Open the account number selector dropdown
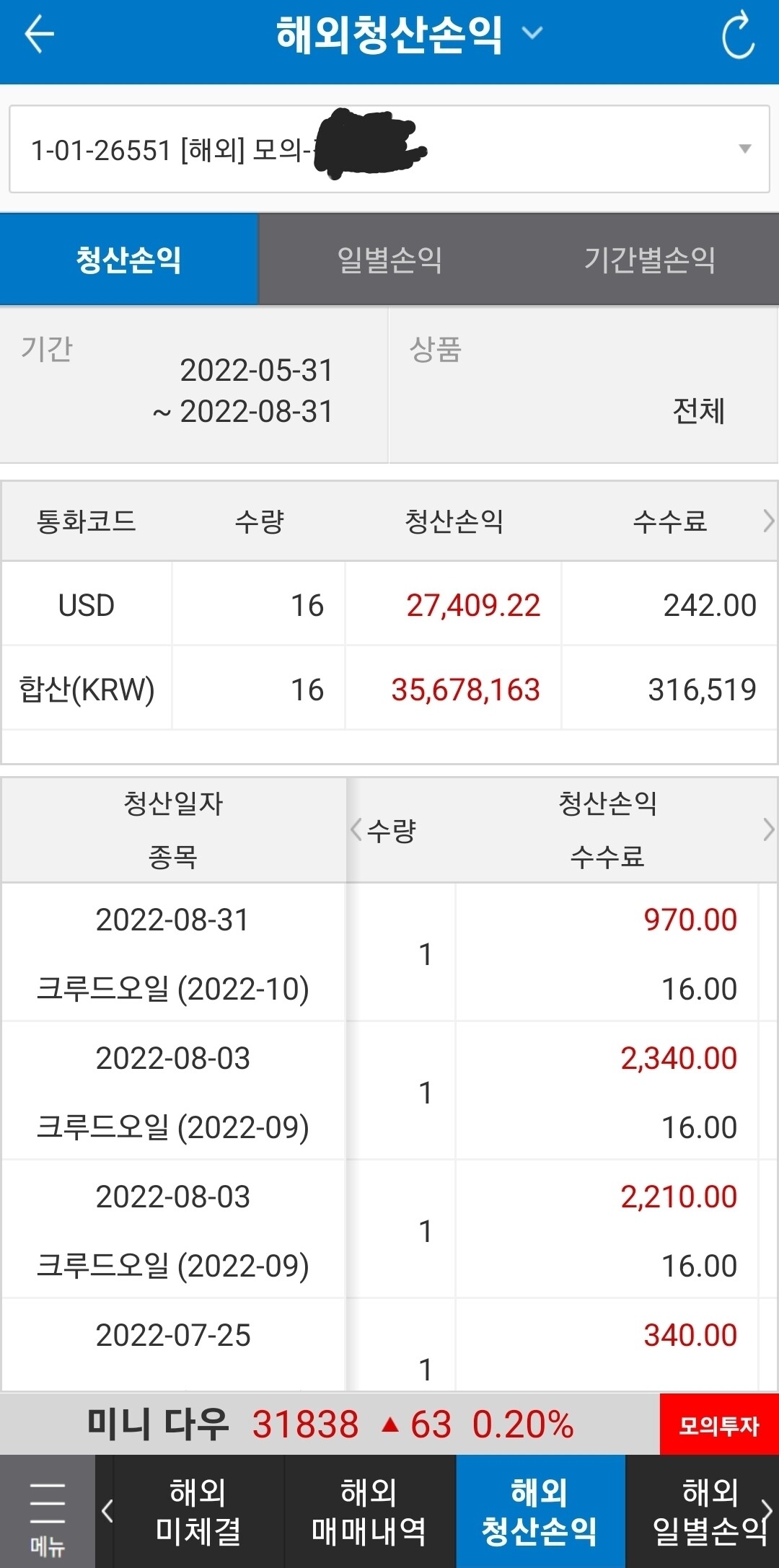Viewport: 779px width, 1568px height. [389, 149]
